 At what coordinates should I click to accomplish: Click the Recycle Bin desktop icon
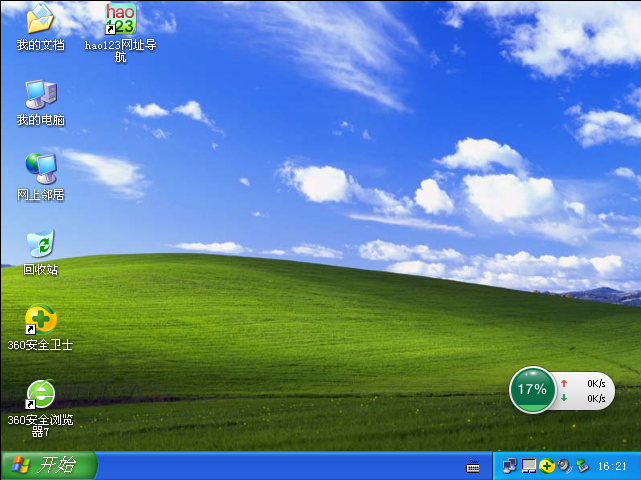click(x=40, y=244)
